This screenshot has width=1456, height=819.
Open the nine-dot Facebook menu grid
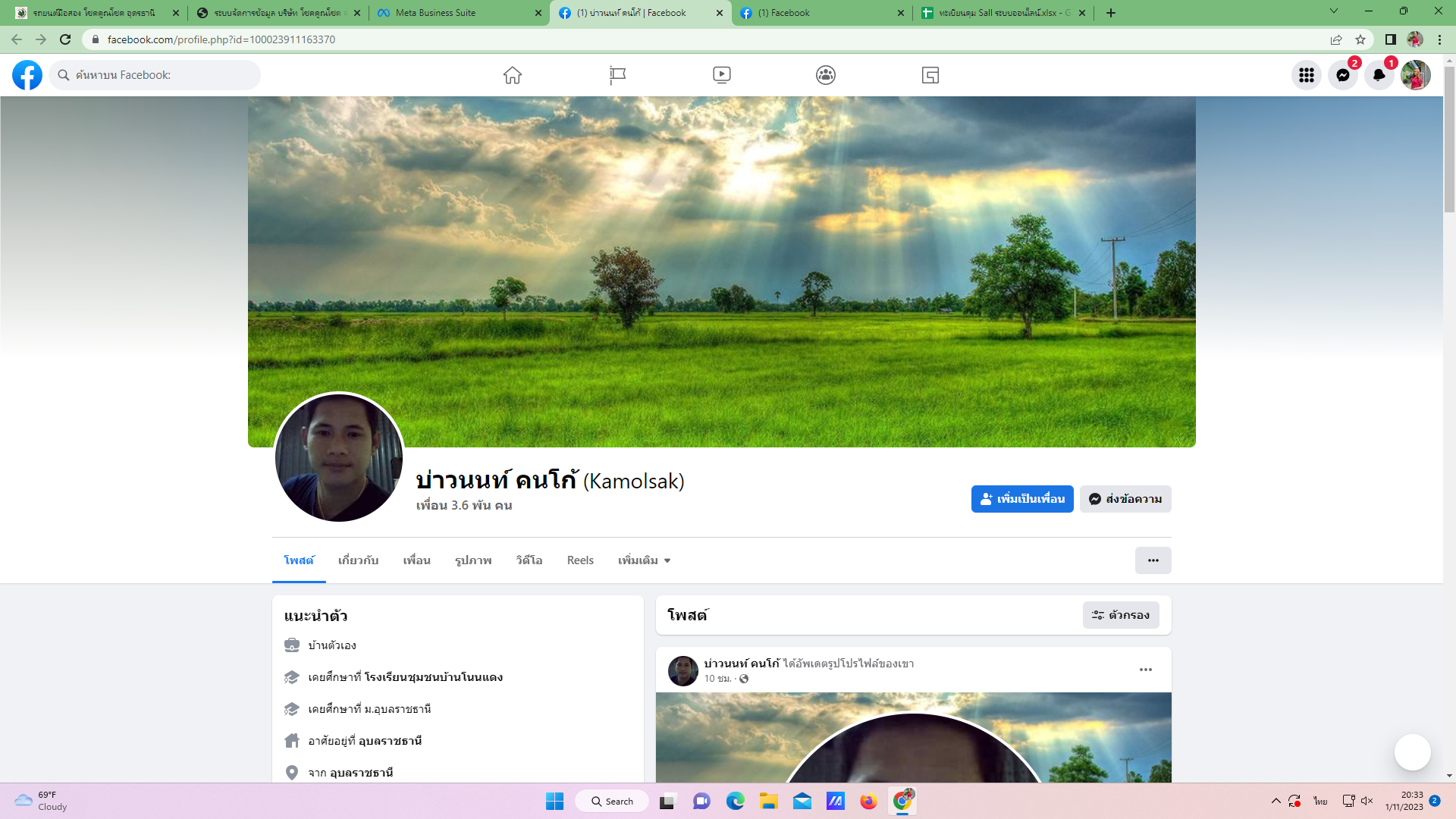pos(1306,75)
